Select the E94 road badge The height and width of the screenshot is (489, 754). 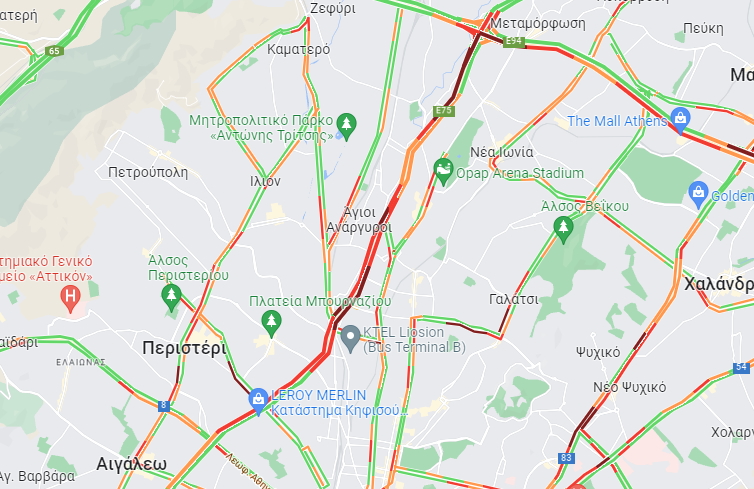coord(513,41)
